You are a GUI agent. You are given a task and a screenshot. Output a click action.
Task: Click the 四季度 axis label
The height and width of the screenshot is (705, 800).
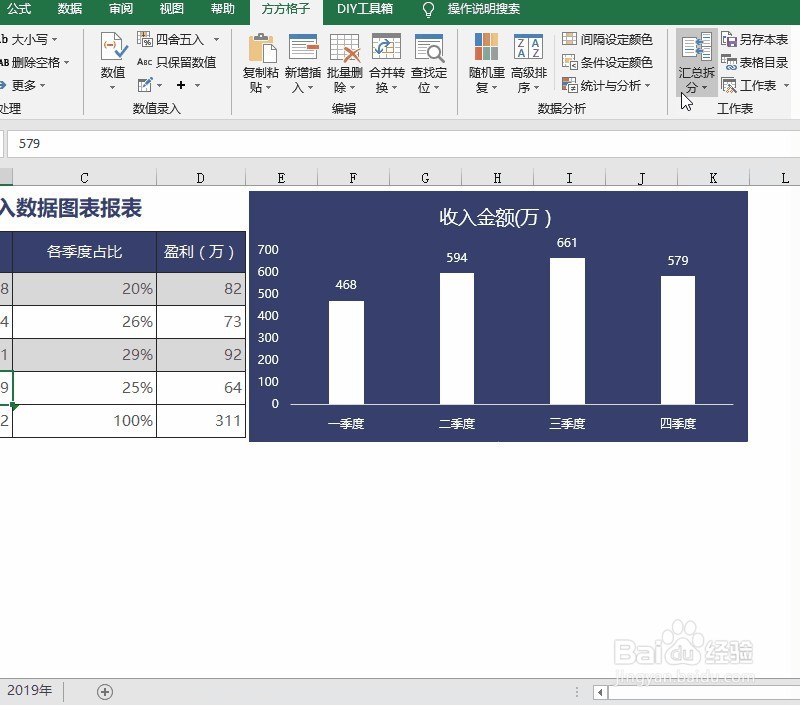point(678,423)
